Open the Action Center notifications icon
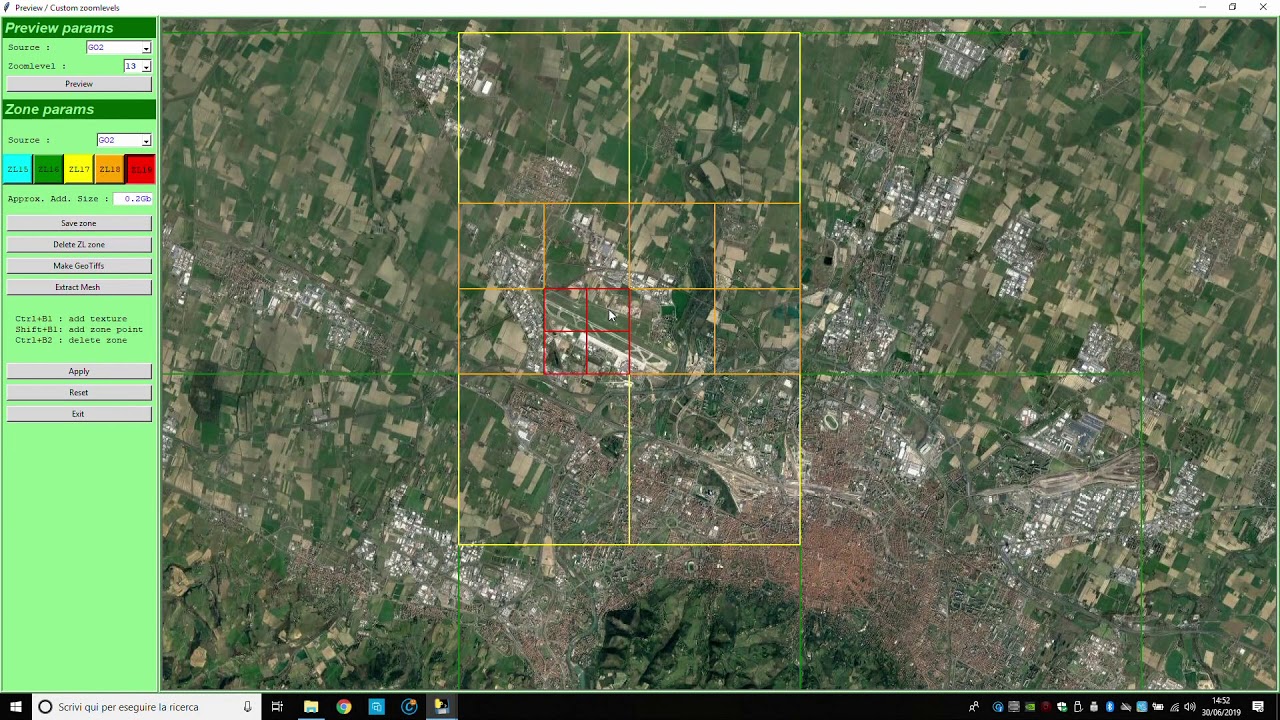1280x720 pixels. [x=1258, y=707]
